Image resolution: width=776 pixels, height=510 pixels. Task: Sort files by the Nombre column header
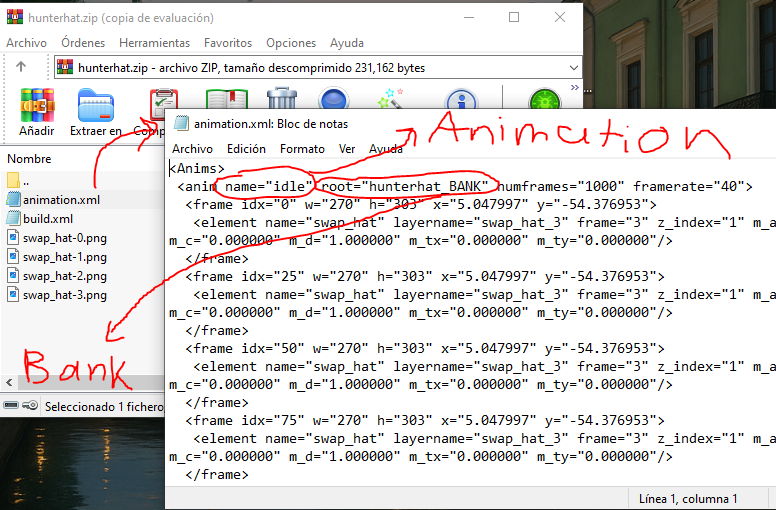click(29, 159)
